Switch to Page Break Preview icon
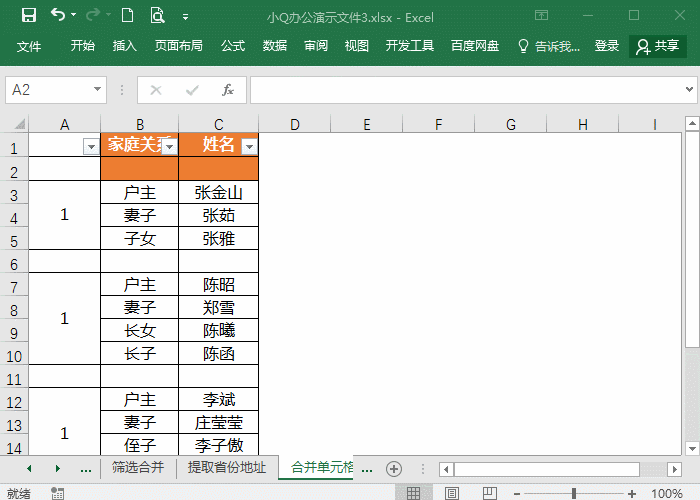 click(x=490, y=493)
